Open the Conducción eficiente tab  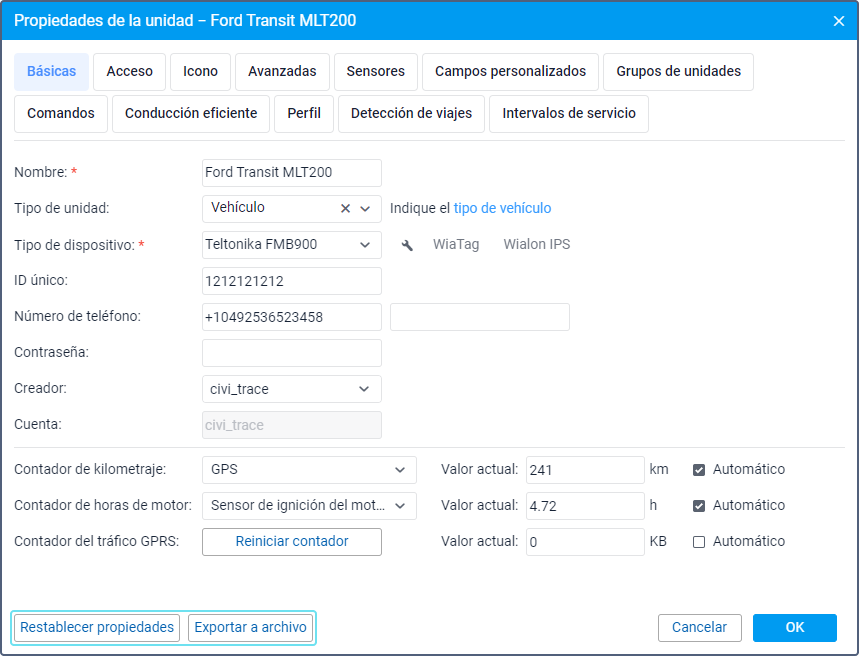click(x=191, y=114)
